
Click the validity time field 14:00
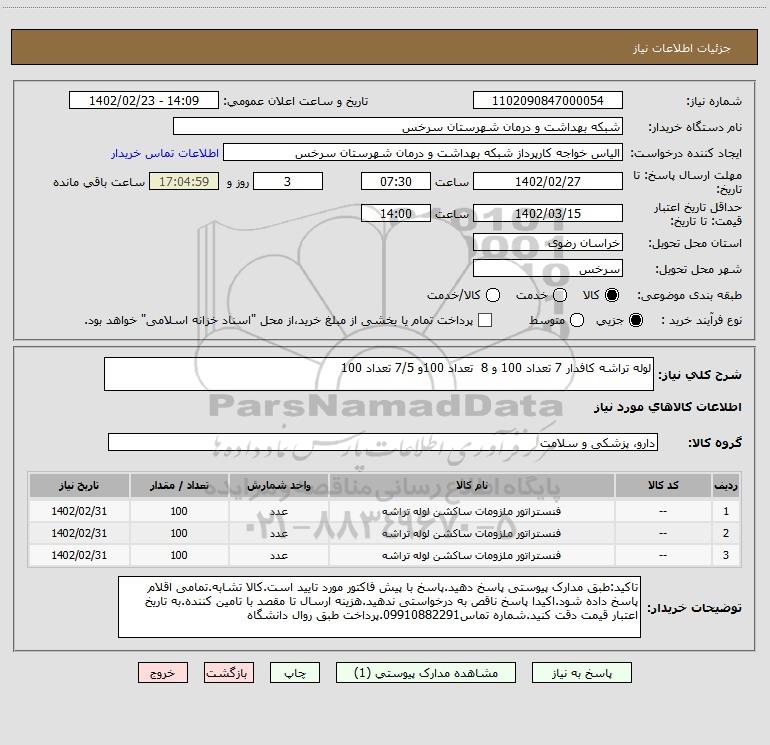coord(396,213)
